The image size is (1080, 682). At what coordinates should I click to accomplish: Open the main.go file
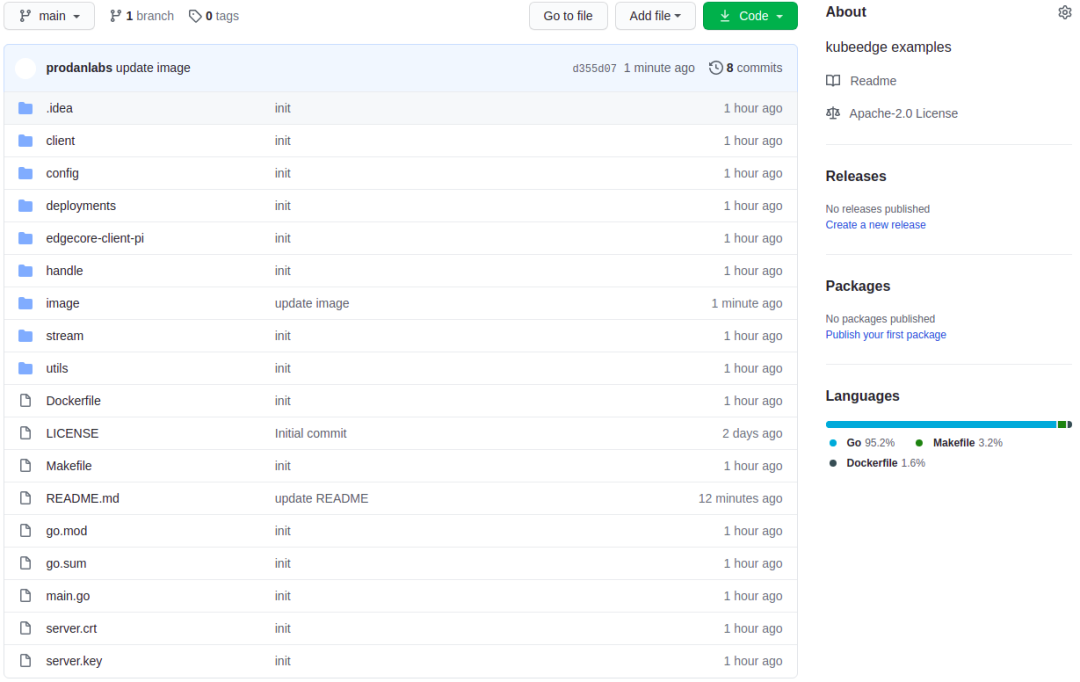click(x=68, y=596)
